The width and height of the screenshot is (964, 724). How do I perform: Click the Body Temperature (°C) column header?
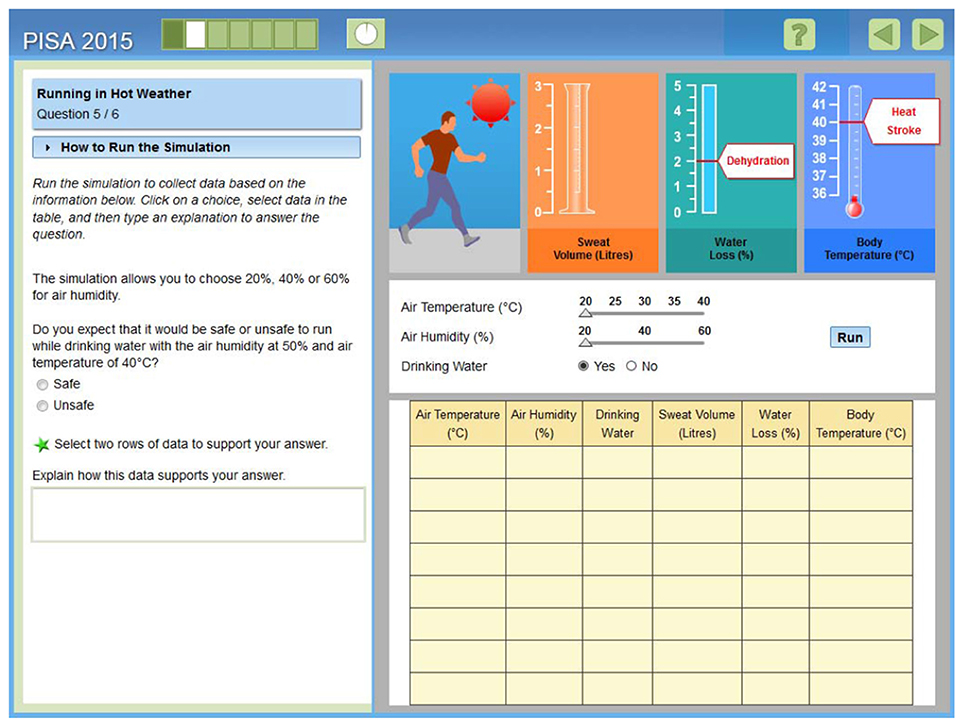(861, 423)
